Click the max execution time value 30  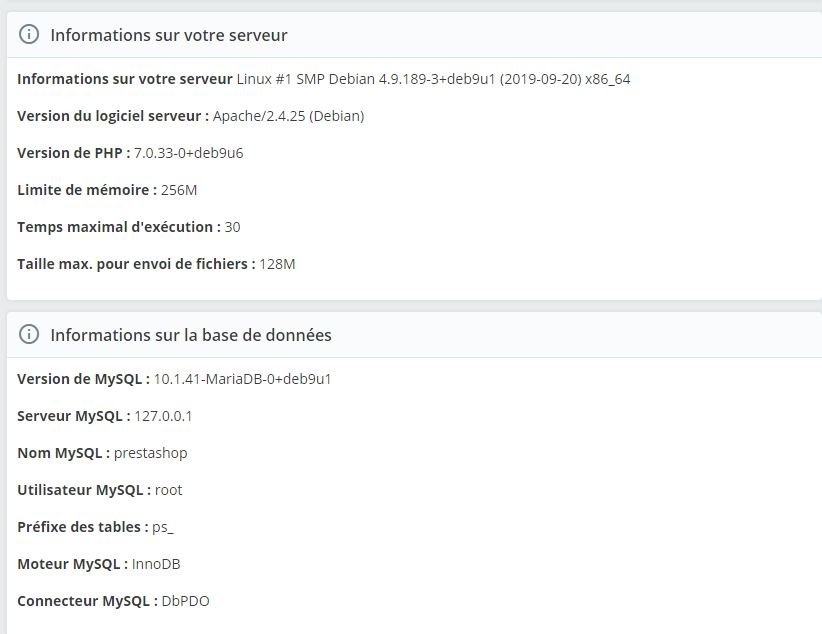pos(232,227)
